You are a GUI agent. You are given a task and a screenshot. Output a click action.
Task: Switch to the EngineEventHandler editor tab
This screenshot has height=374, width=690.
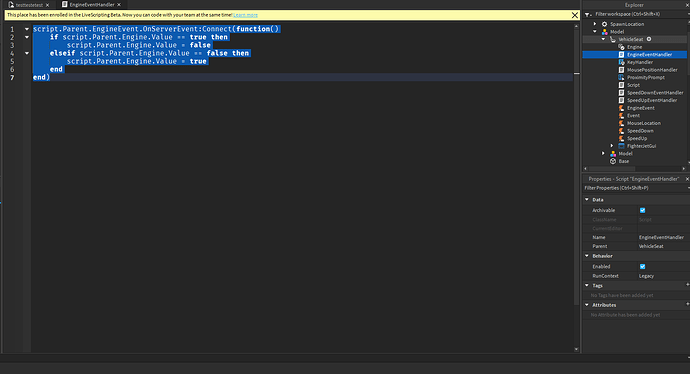pos(92,4)
